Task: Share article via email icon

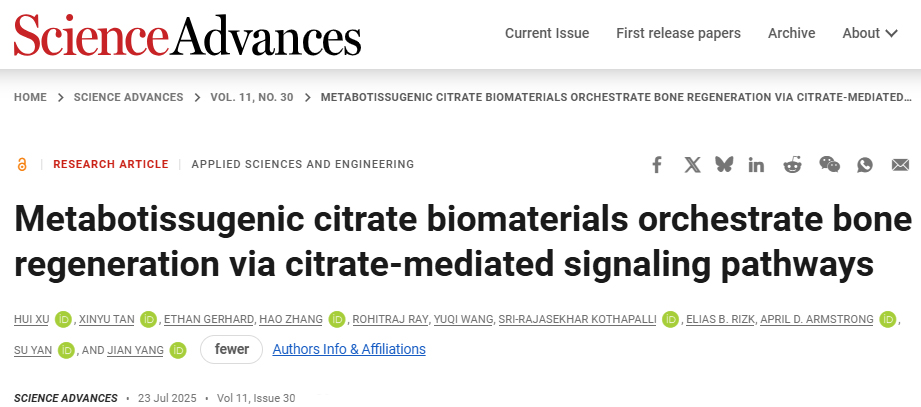Action: [x=900, y=165]
